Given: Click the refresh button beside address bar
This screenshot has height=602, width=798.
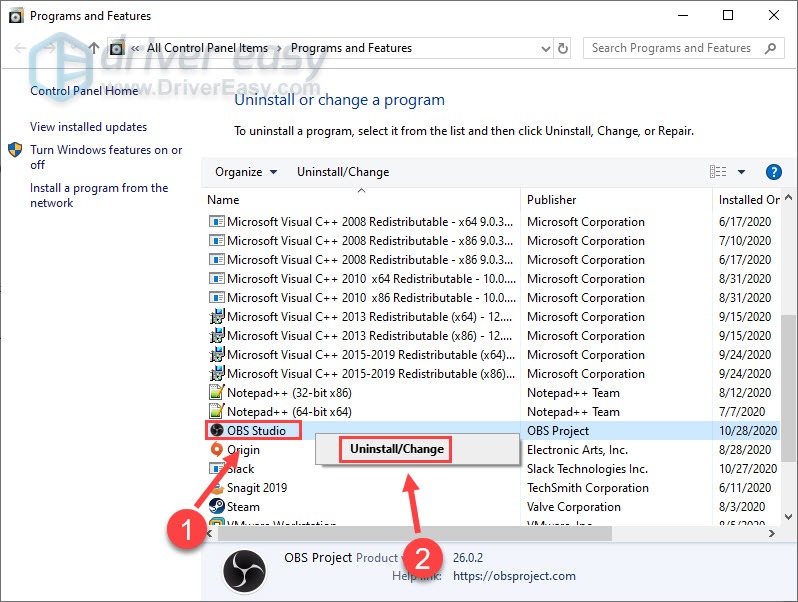Looking at the screenshot, I should 562,48.
